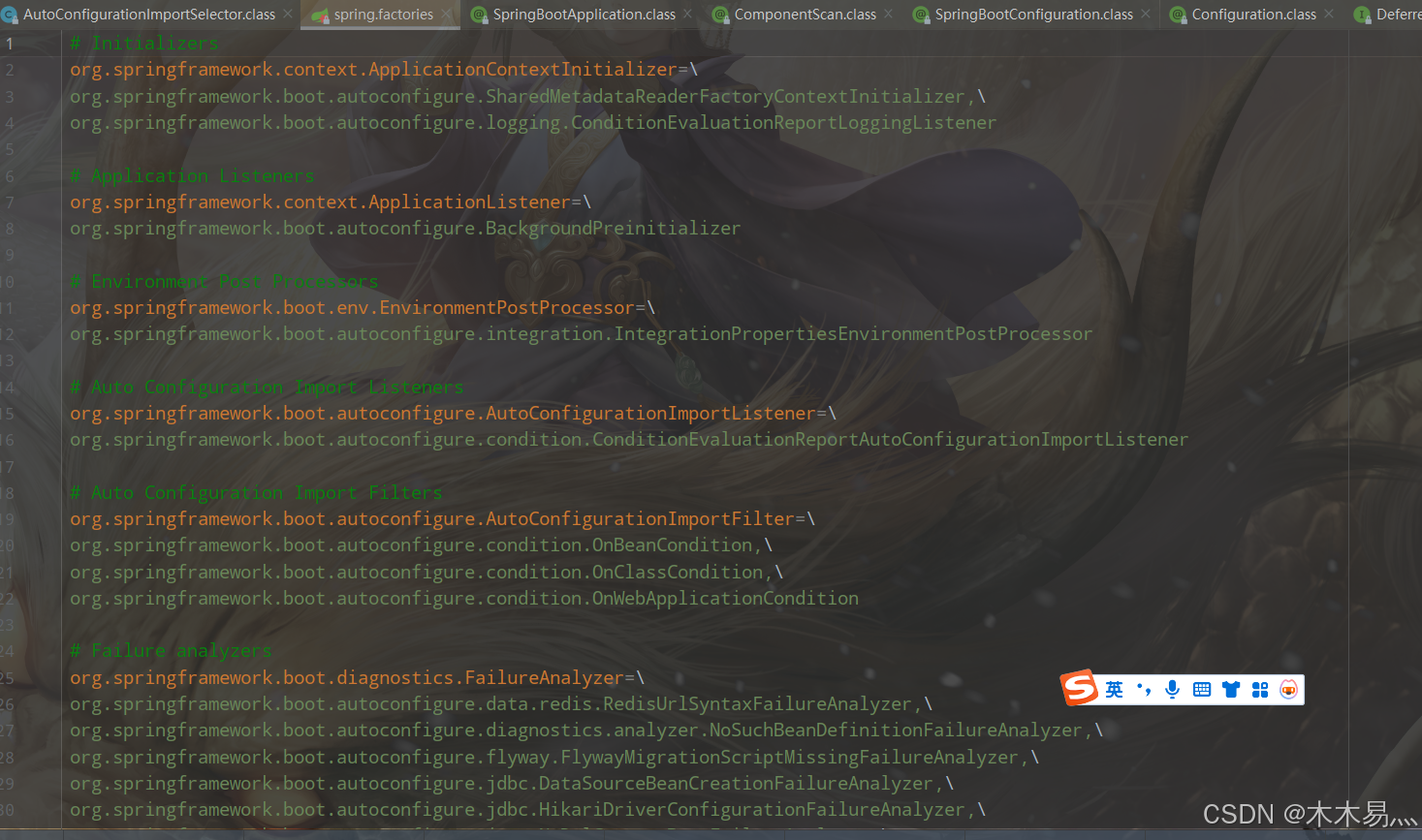Open the Sogou input method logo

[x=1080, y=688]
